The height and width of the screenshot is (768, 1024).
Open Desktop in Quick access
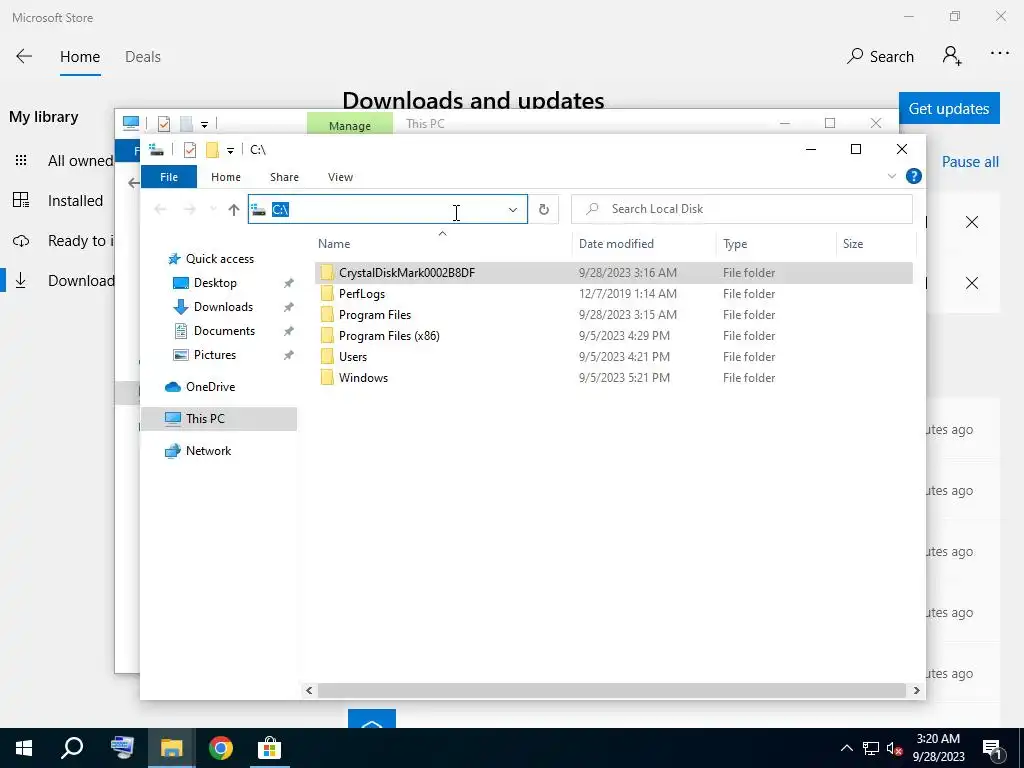[215, 283]
